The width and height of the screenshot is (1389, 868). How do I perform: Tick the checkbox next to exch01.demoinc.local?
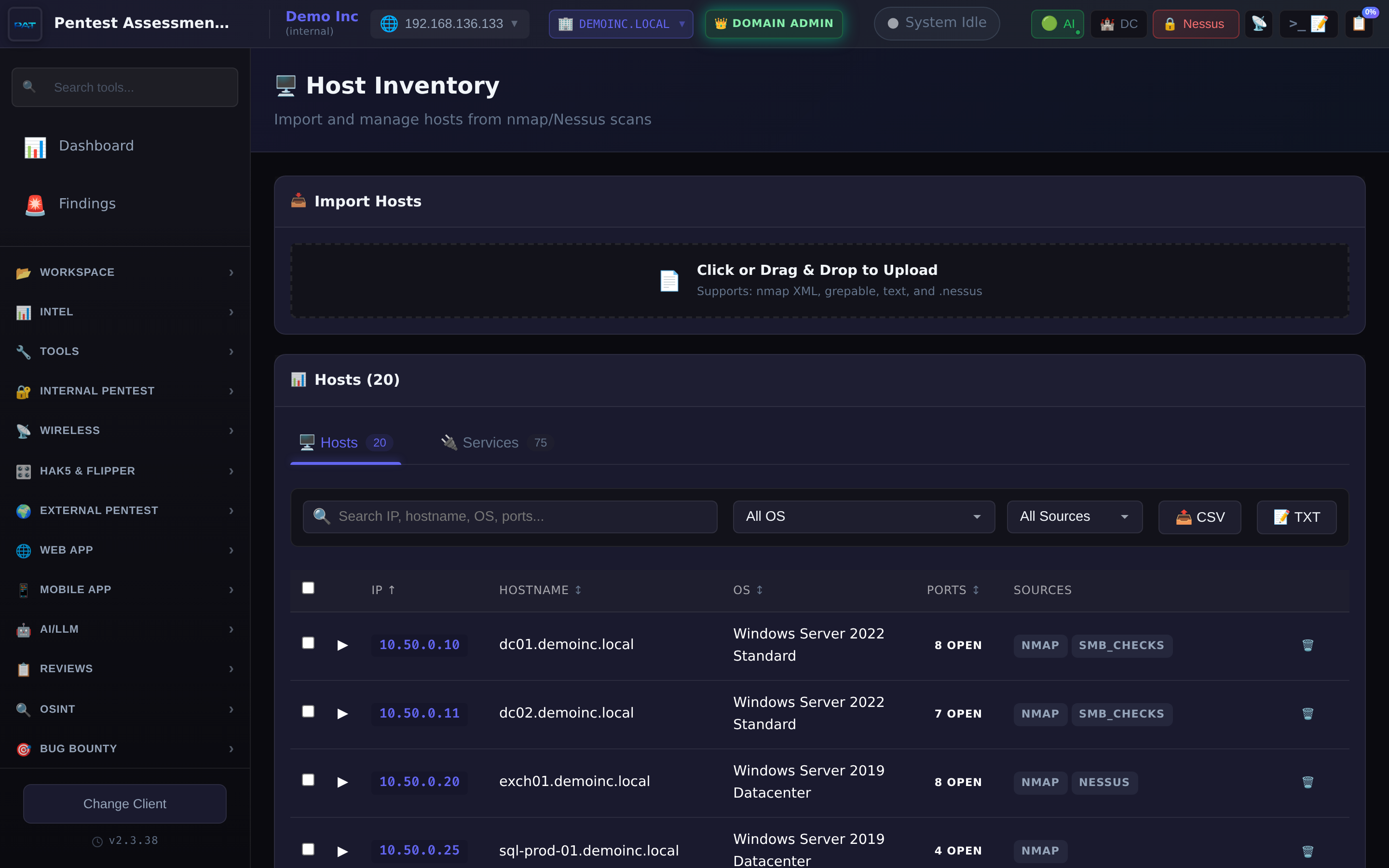click(308, 780)
